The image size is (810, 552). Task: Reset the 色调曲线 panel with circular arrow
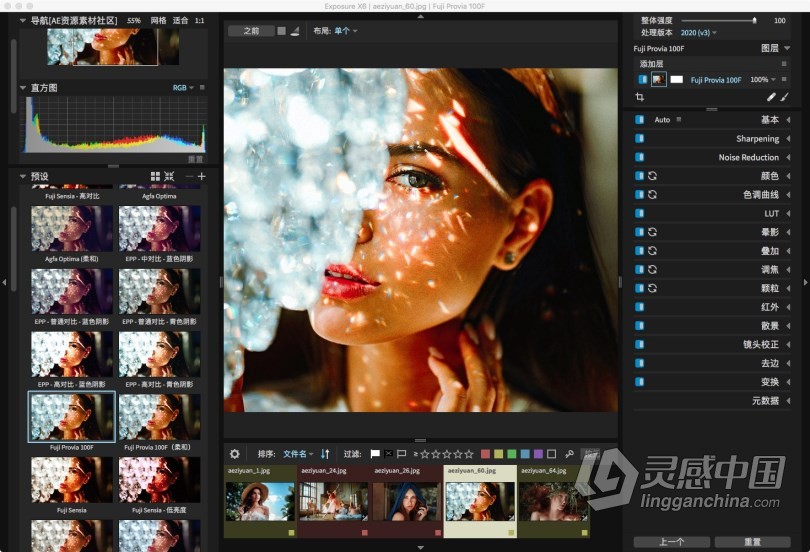(x=652, y=195)
